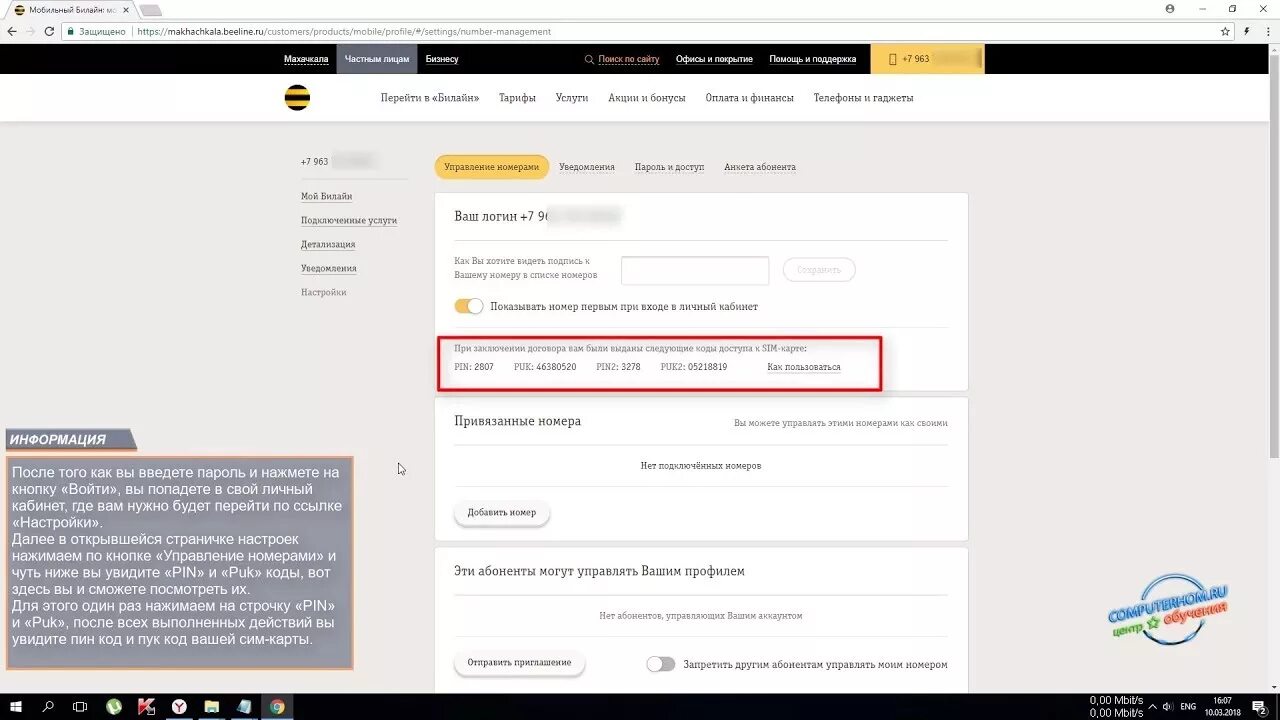This screenshot has height=720, width=1280.
Task: Open Kaspersky from the taskbar
Action: (x=146, y=706)
